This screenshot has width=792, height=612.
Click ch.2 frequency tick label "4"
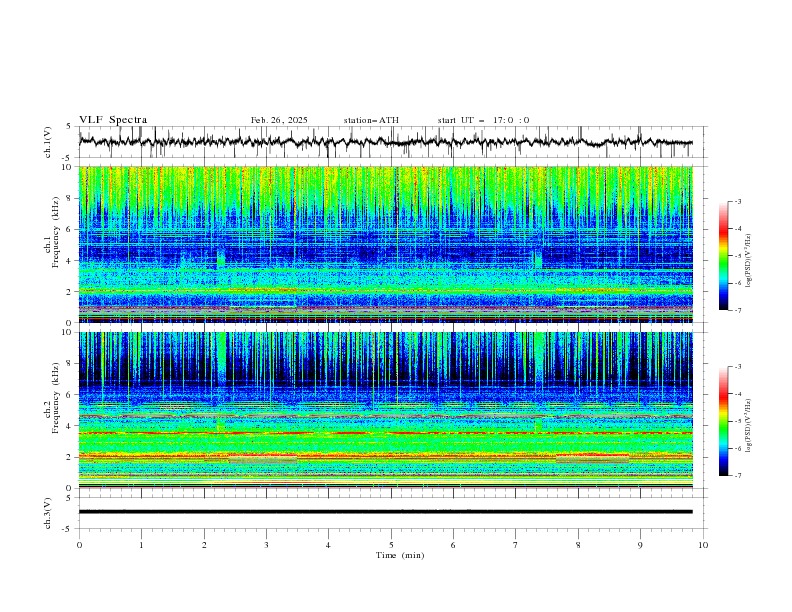70,426
